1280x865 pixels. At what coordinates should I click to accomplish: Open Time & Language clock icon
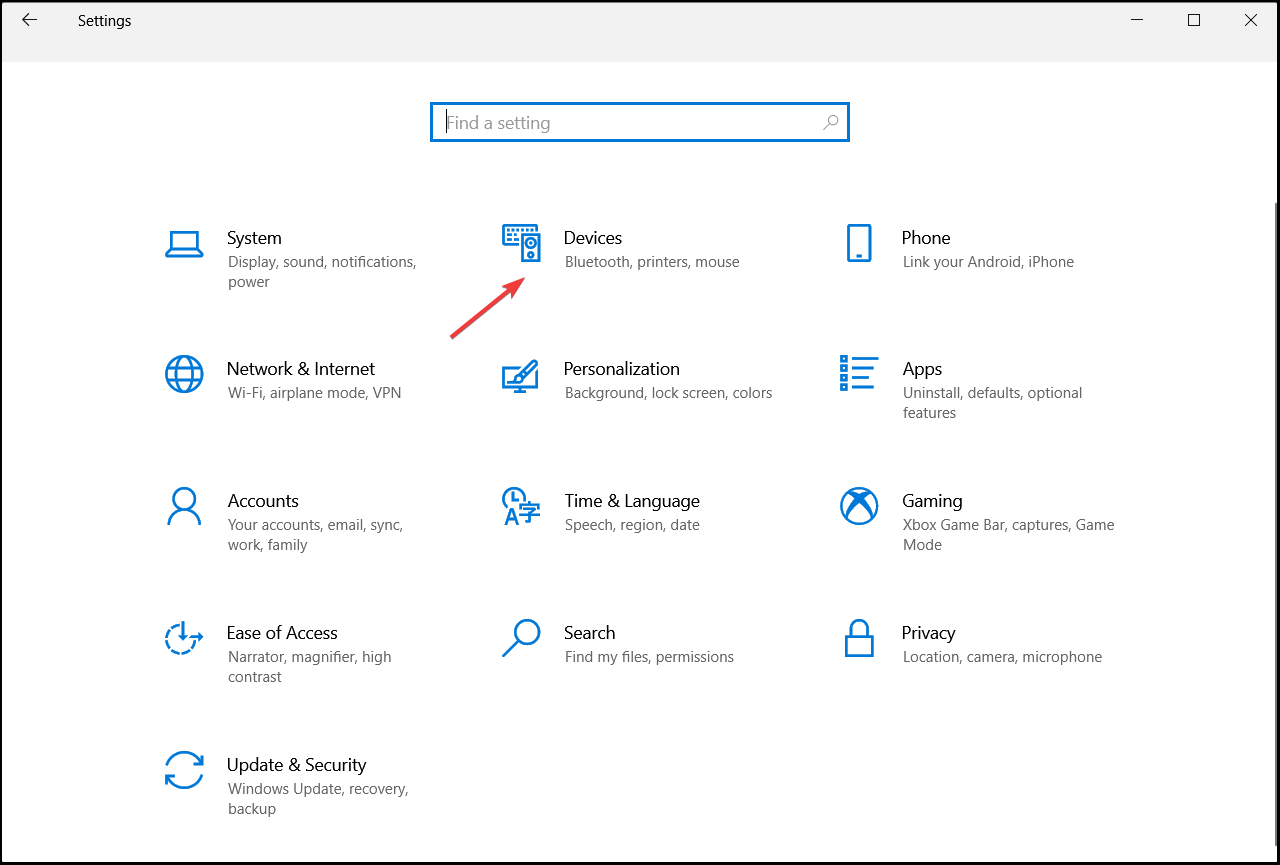click(x=521, y=507)
